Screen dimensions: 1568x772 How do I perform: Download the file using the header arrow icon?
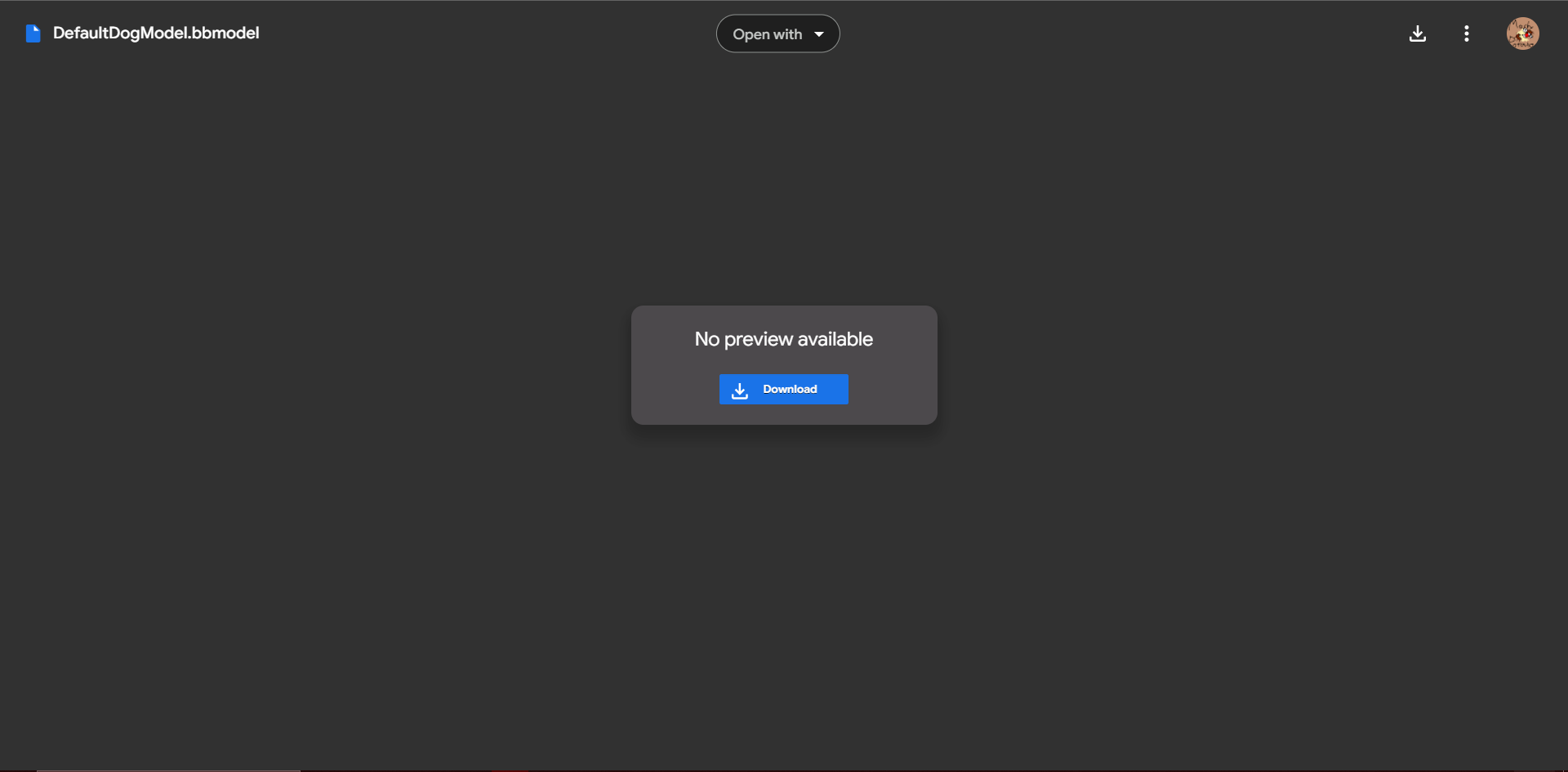point(1418,33)
